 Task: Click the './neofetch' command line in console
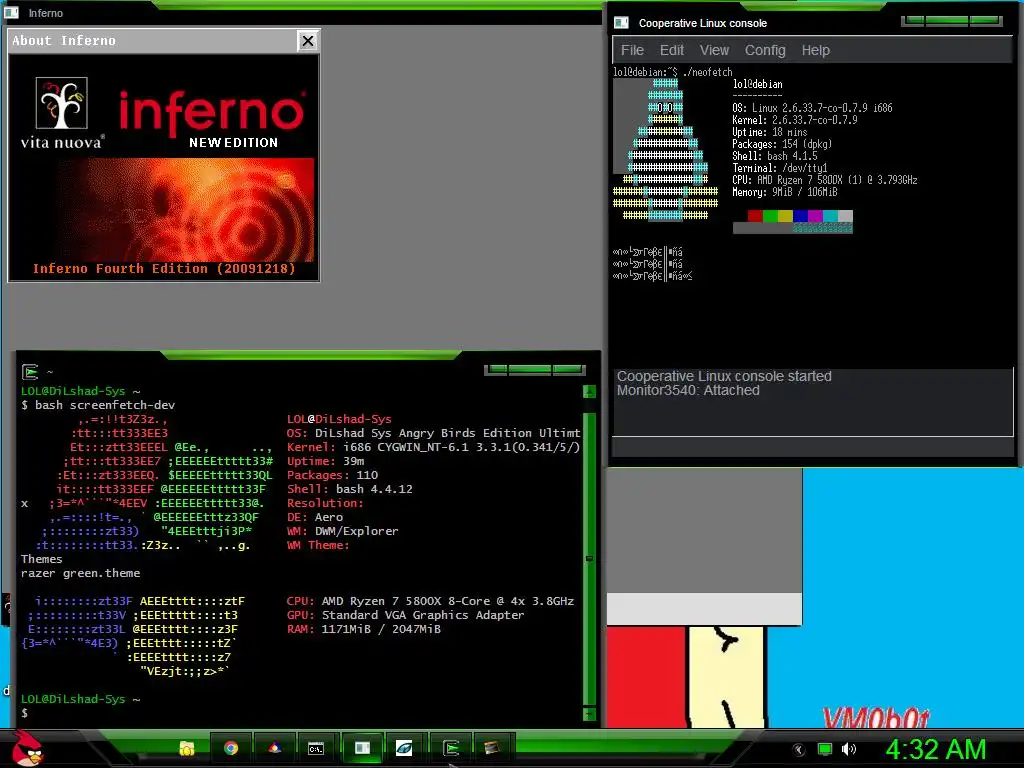(x=673, y=72)
